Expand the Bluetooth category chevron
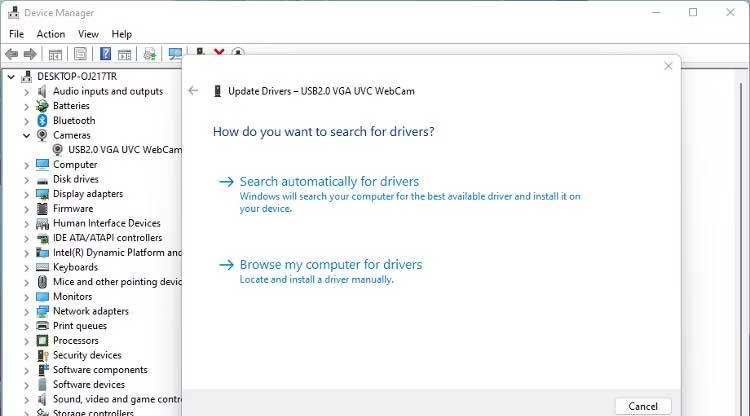750x416 pixels. (x=26, y=121)
